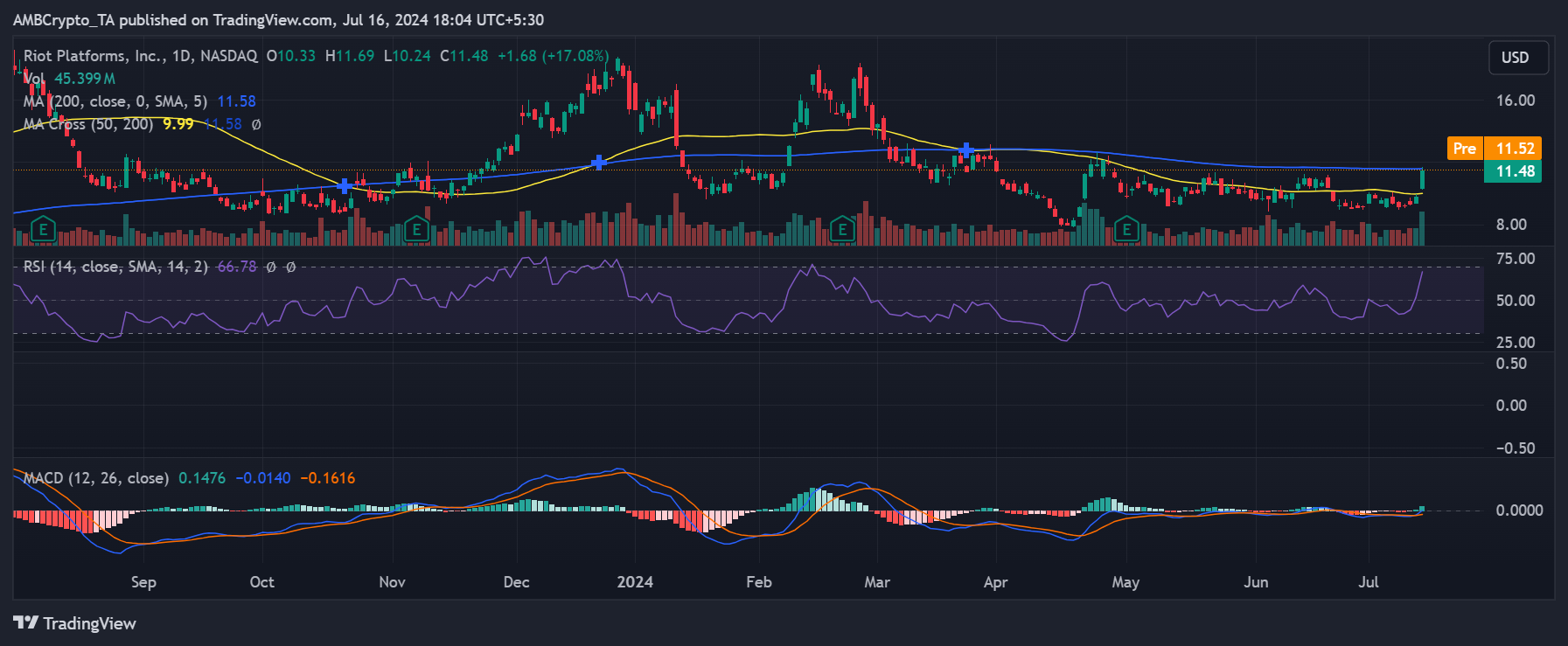The image size is (1568, 646).
Task: Click the Nov label on the time axis
Action: pyautogui.click(x=392, y=583)
